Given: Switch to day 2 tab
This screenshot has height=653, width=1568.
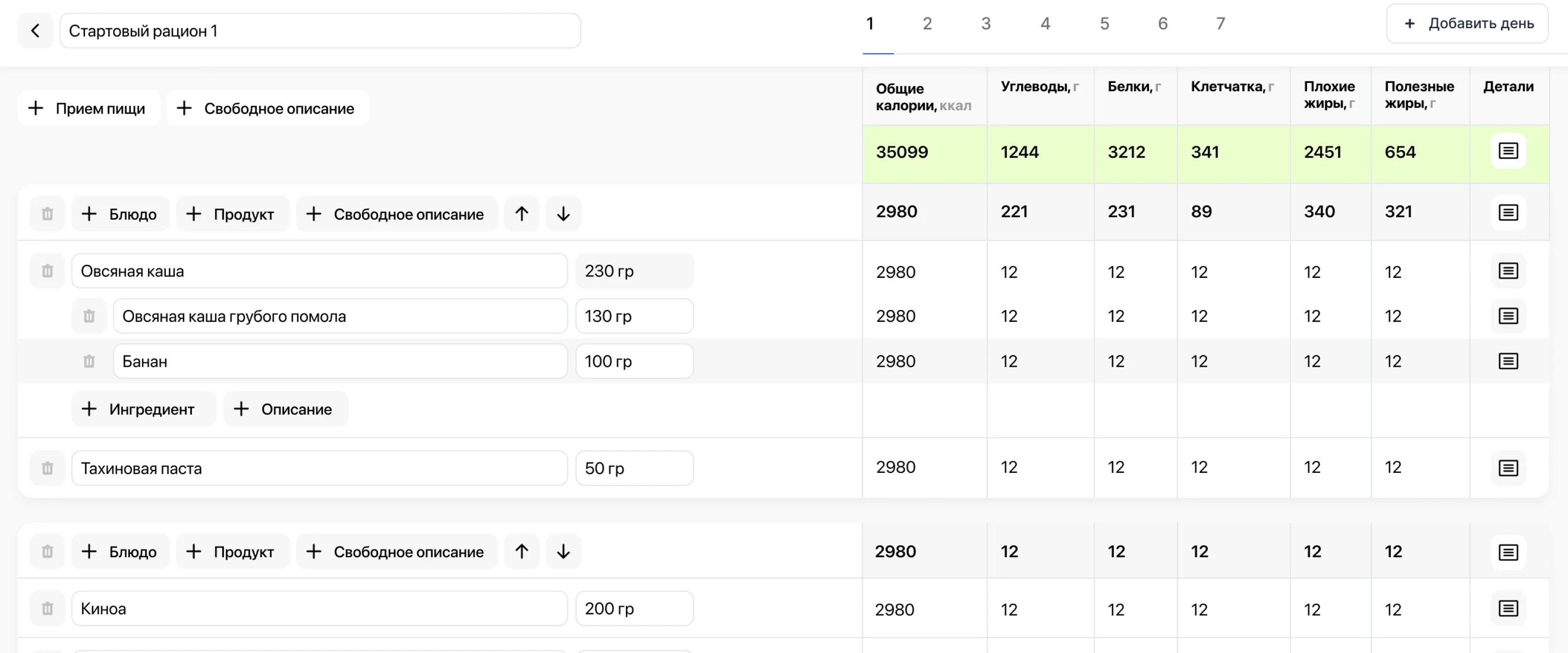Looking at the screenshot, I should click(927, 24).
